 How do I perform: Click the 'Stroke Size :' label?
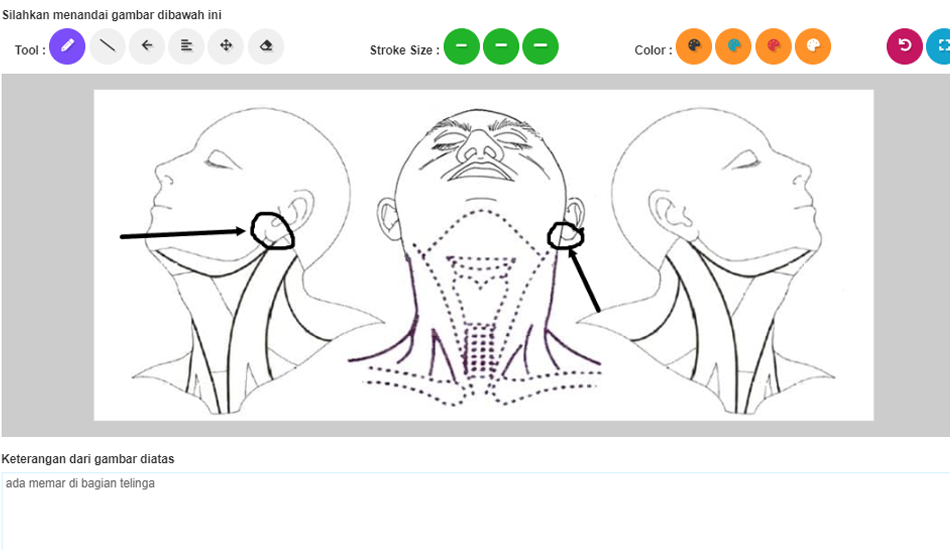pos(404,50)
